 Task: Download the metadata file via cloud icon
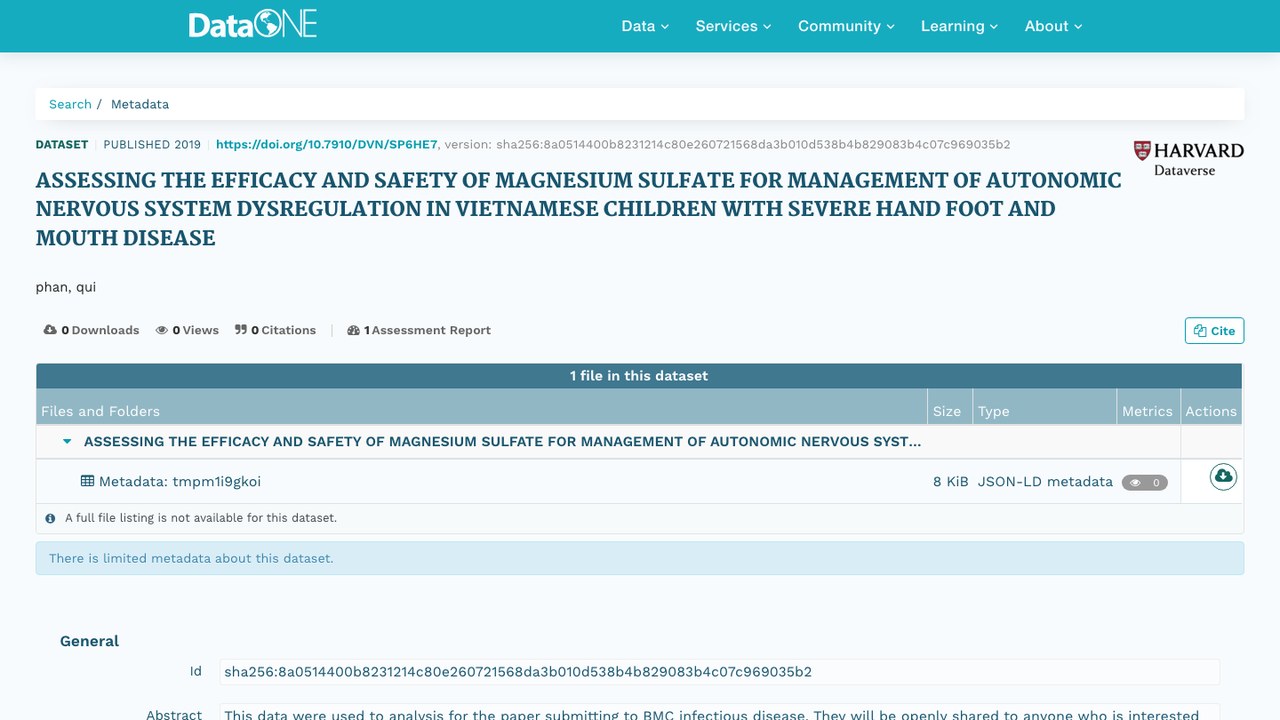click(1223, 477)
